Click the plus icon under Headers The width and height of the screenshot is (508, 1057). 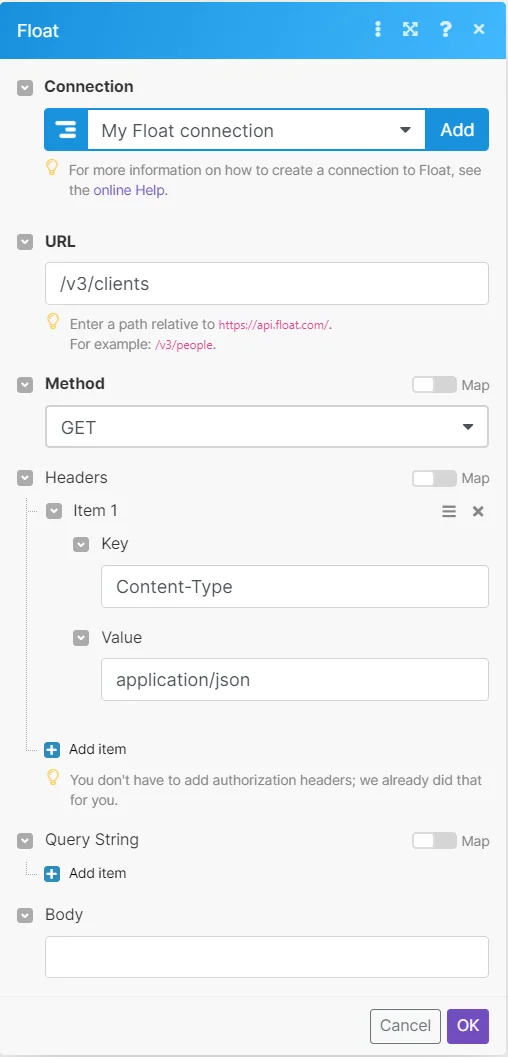click(52, 750)
